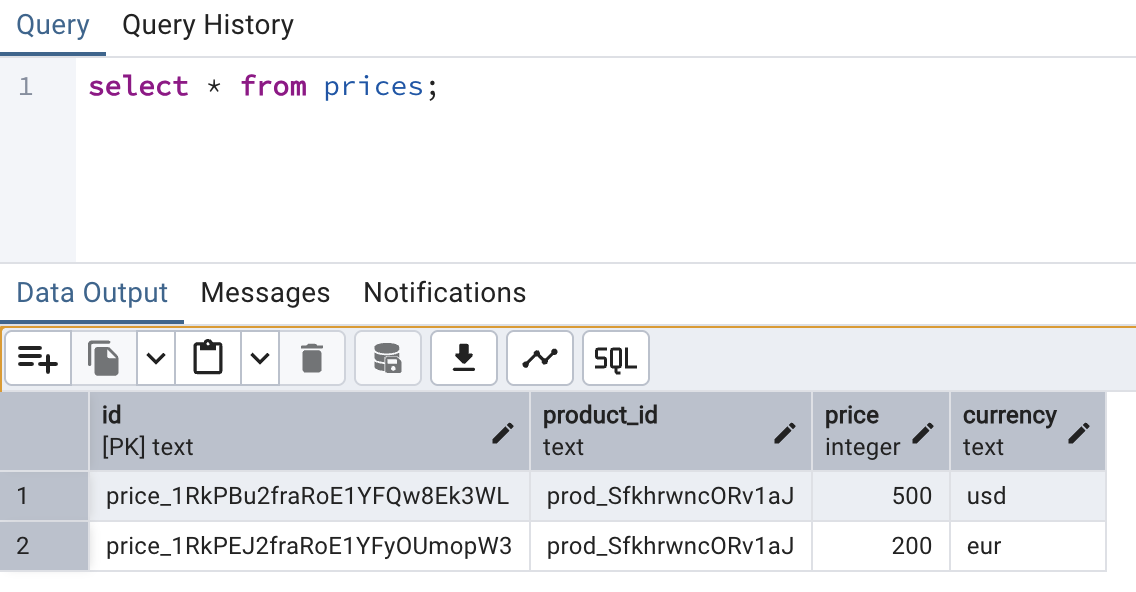This screenshot has height=592, width=1136.
Task: Click the edit pencil on id column
Action: pyautogui.click(x=503, y=433)
